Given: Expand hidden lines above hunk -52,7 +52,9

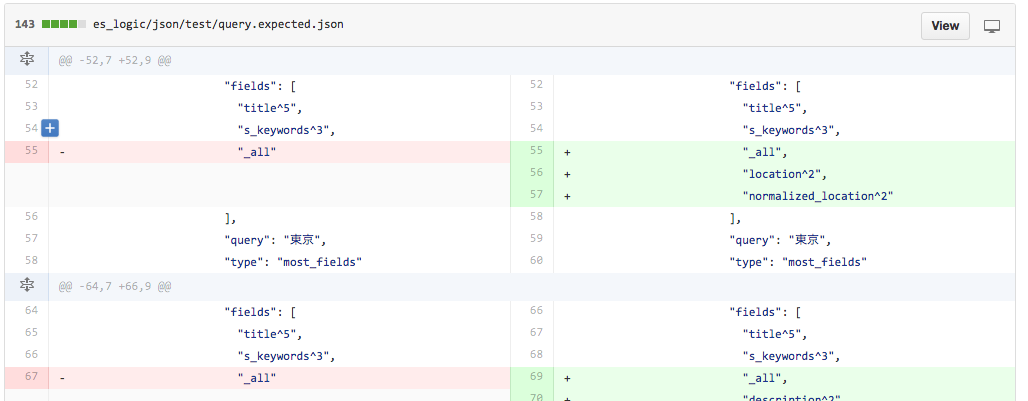Looking at the screenshot, I should coord(26,60).
